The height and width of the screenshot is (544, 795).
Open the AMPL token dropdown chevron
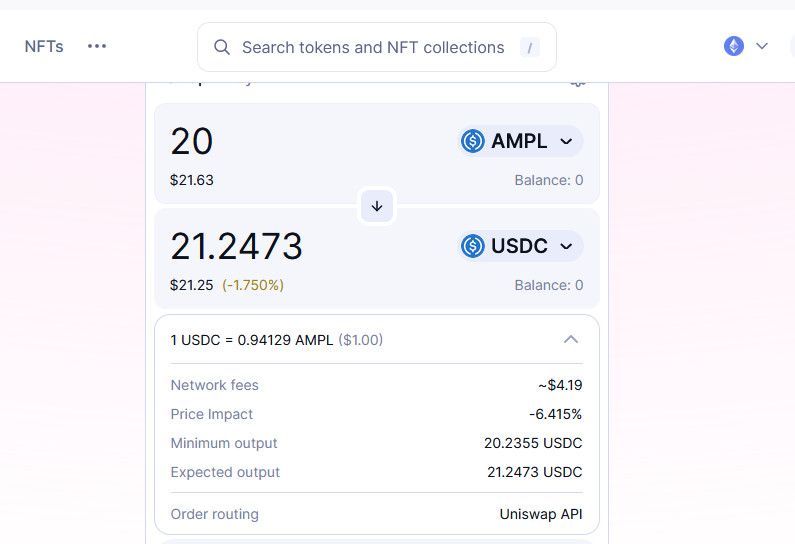click(566, 141)
